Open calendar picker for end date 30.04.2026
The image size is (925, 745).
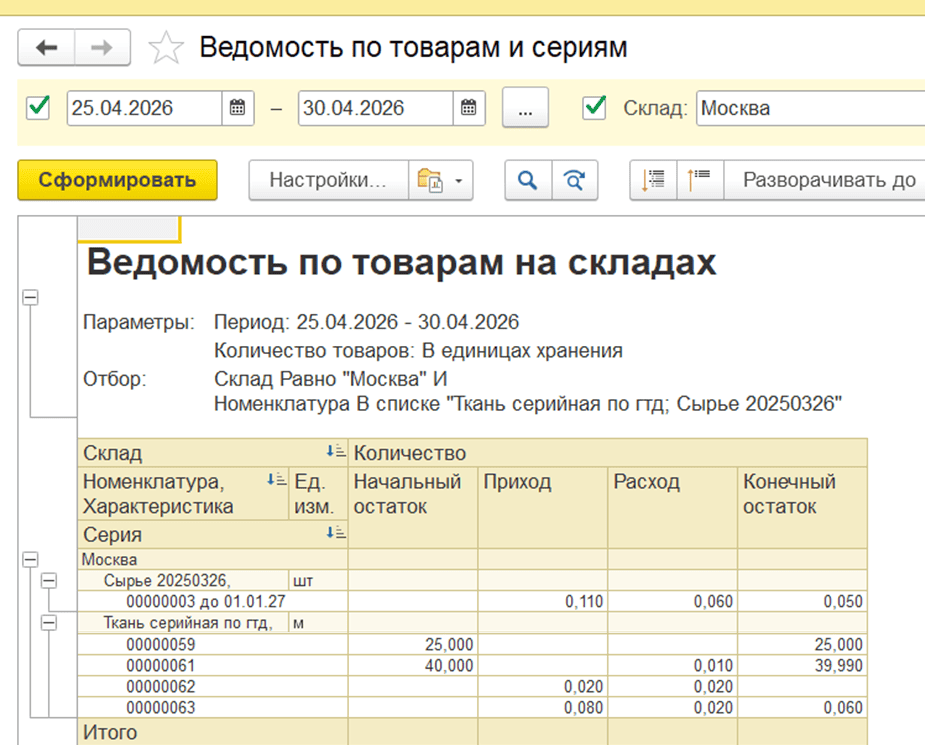click(x=468, y=108)
